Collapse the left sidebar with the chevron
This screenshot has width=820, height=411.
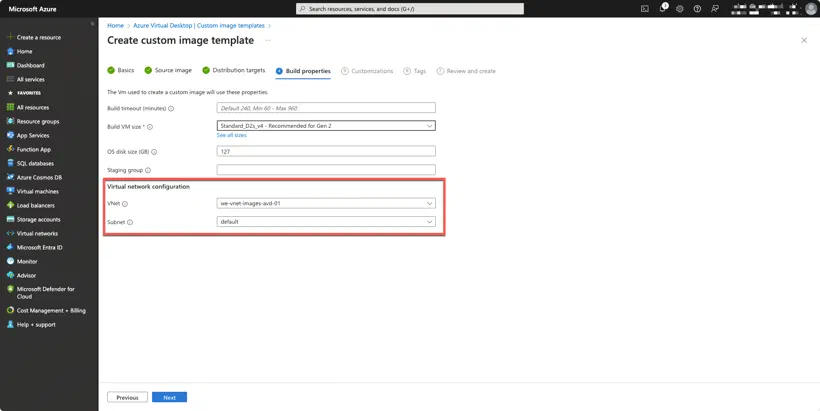(93, 24)
